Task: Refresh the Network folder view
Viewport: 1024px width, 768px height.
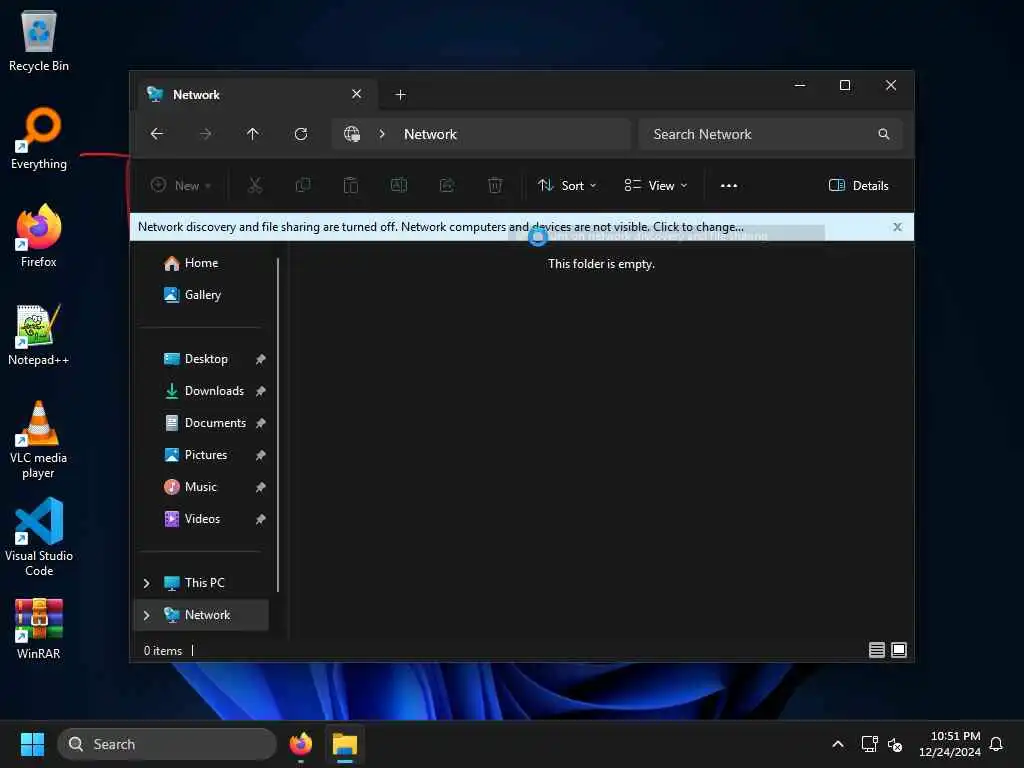Action: point(301,134)
